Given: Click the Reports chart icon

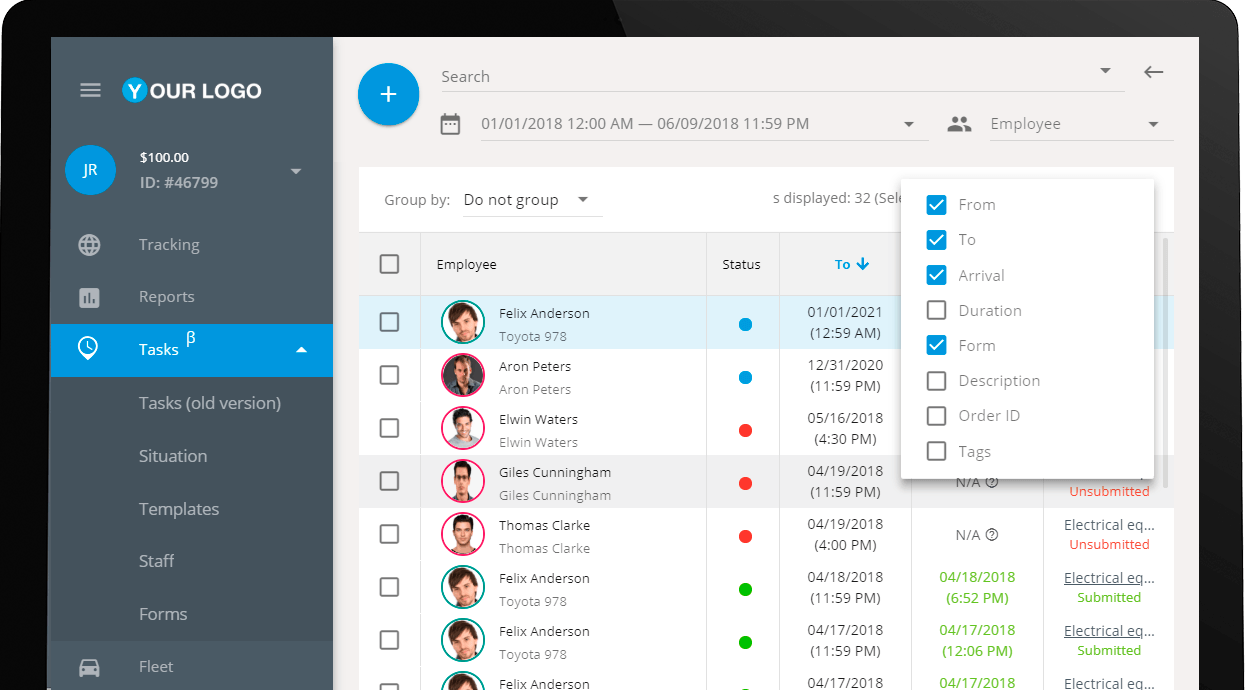Looking at the screenshot, I should (x=90, y=297).
